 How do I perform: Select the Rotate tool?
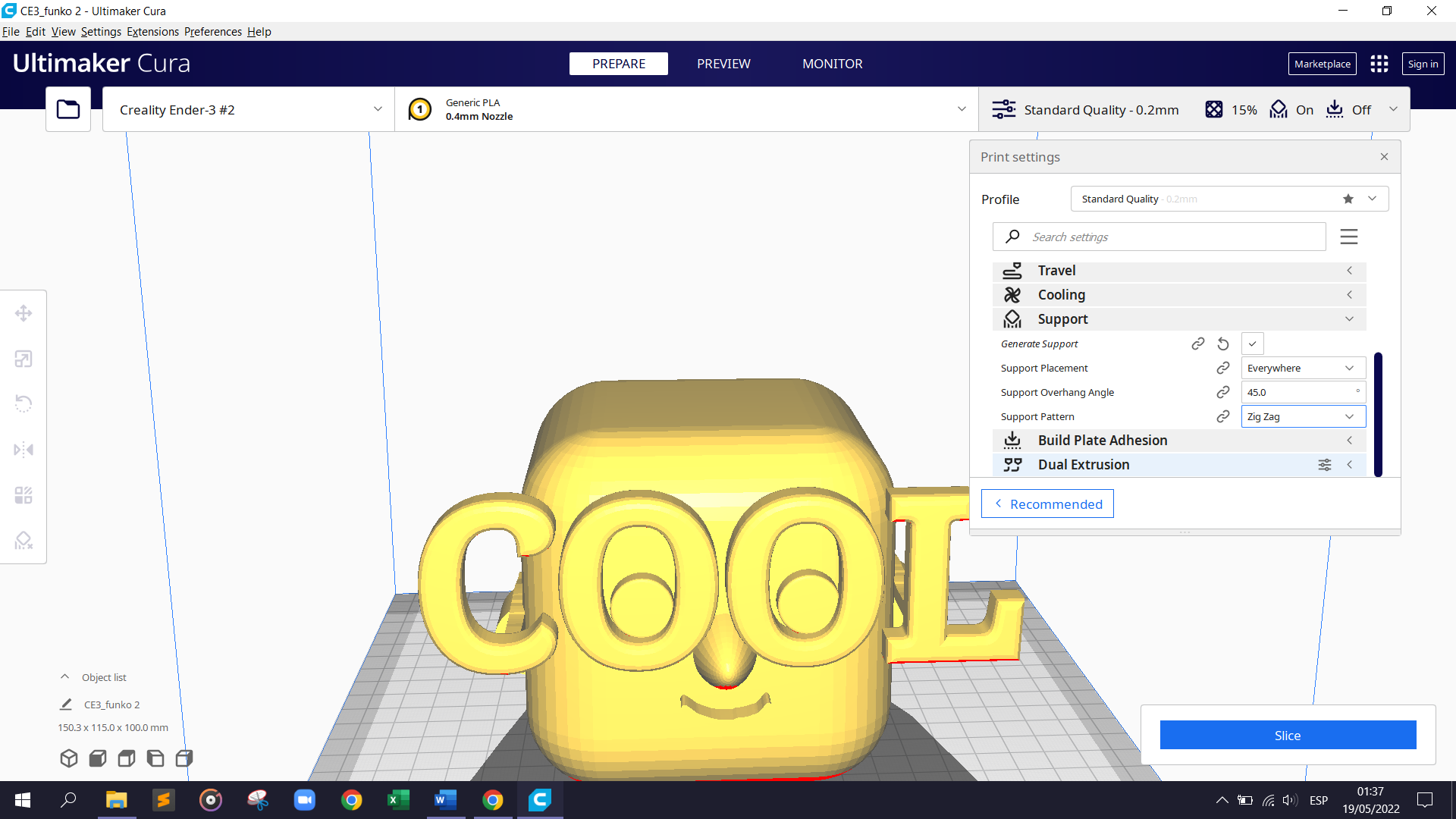[23, 403]
